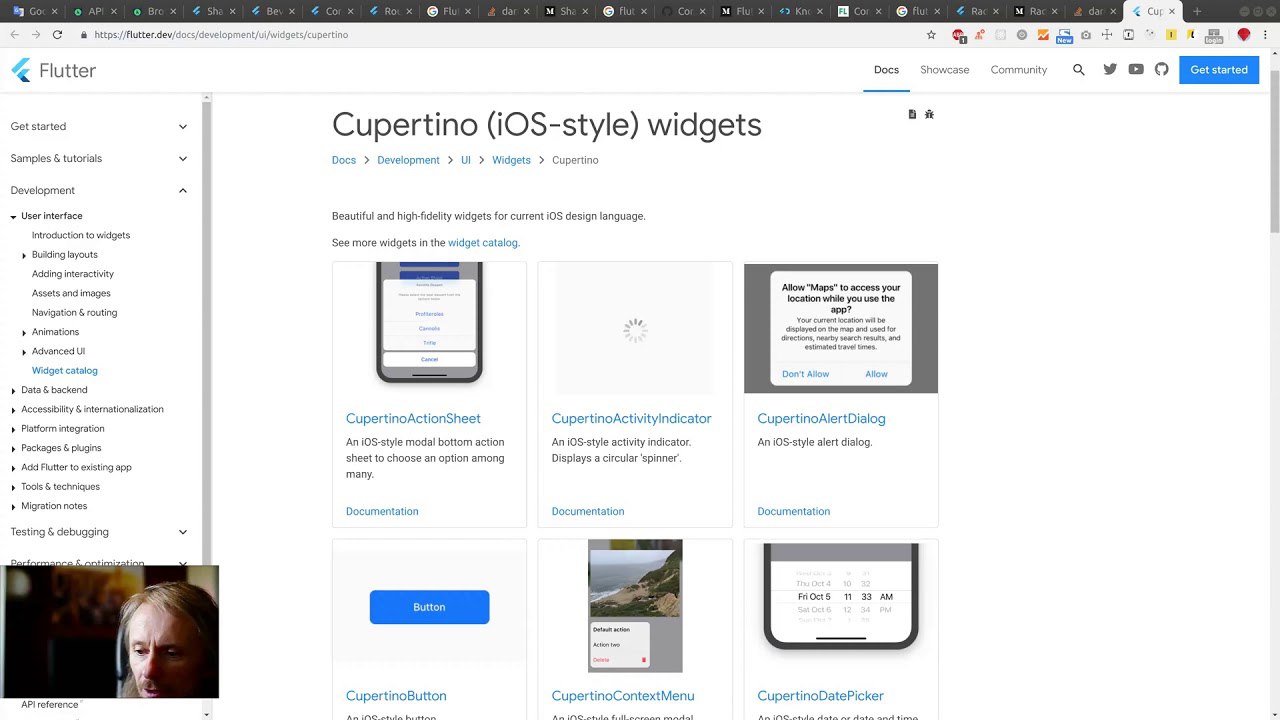The height and width of the screenshot is (720, 1280).
Task: Click the red shield extension icon
Action: point(1244,34)
